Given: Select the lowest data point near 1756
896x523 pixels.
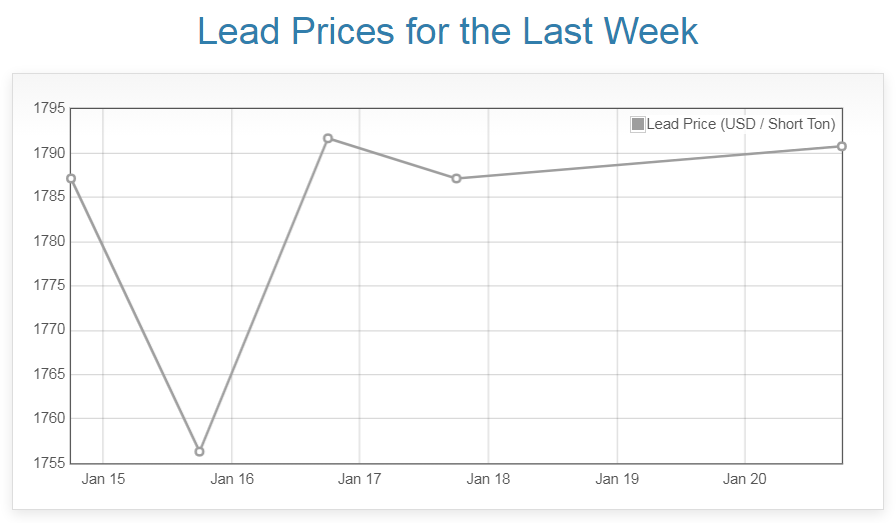Looking at the screenshot, I should [x=200, y=452].
